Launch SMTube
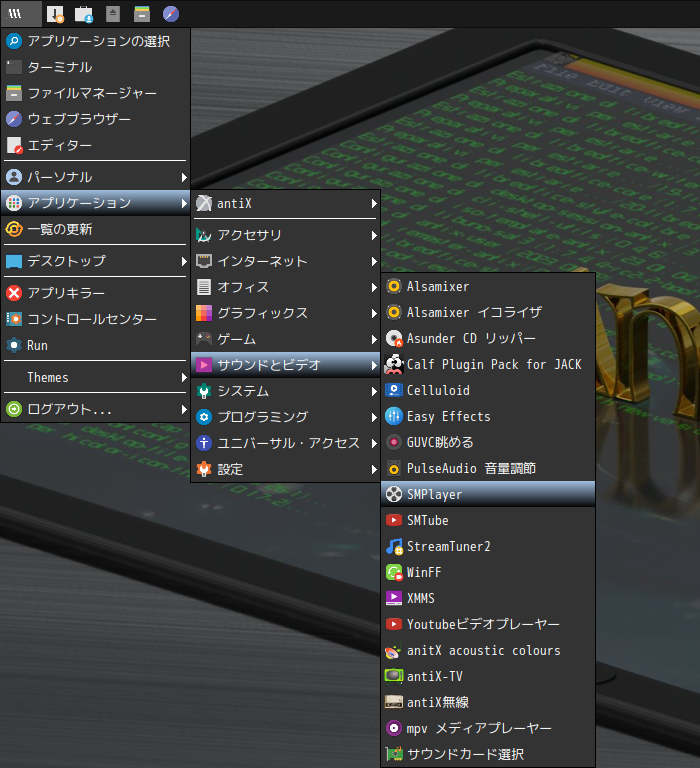The height and width of the screenshot is (768, 700). tap(488, 520)
